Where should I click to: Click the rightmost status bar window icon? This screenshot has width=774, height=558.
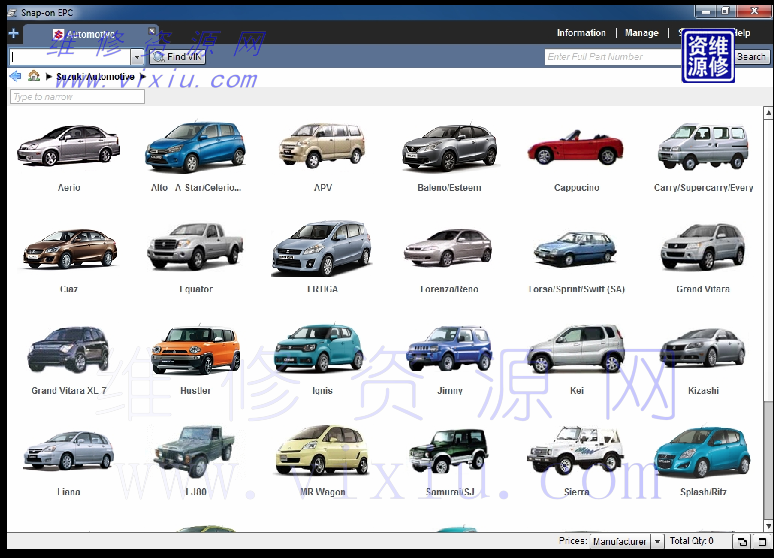761,541
